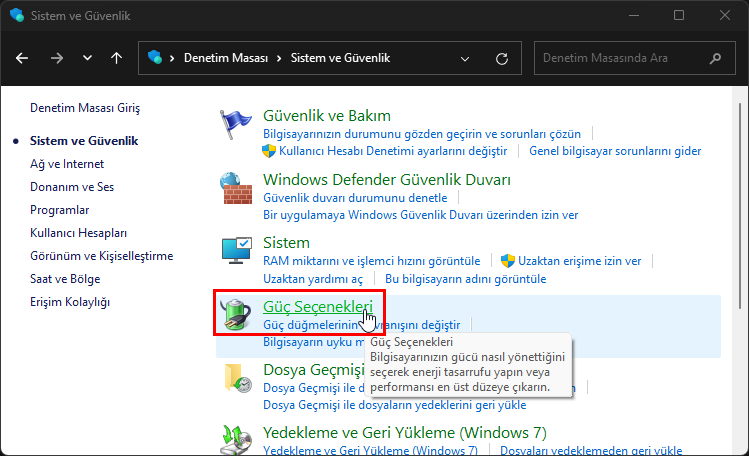Open Bu bilgisayarın adını görüntüle

point(465,279)
